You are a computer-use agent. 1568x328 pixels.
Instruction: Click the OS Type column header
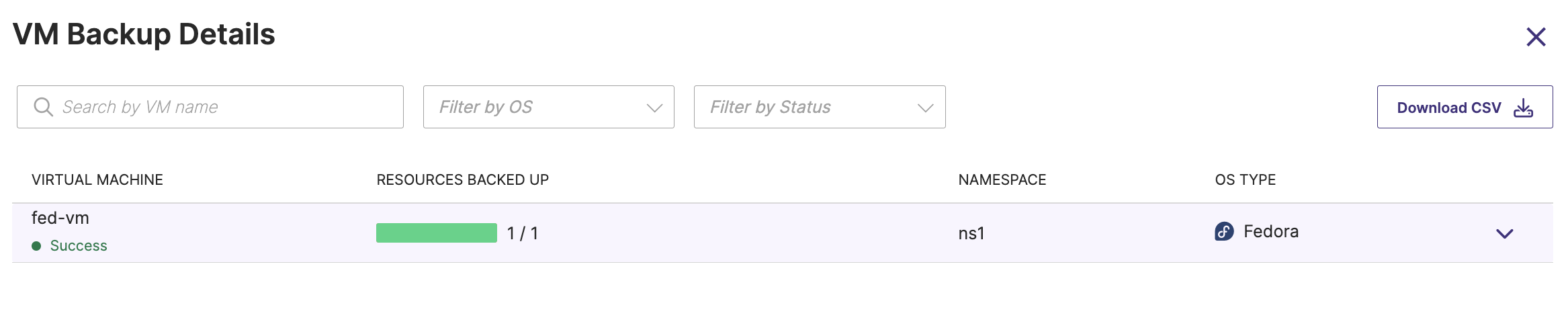[1245, 179]
